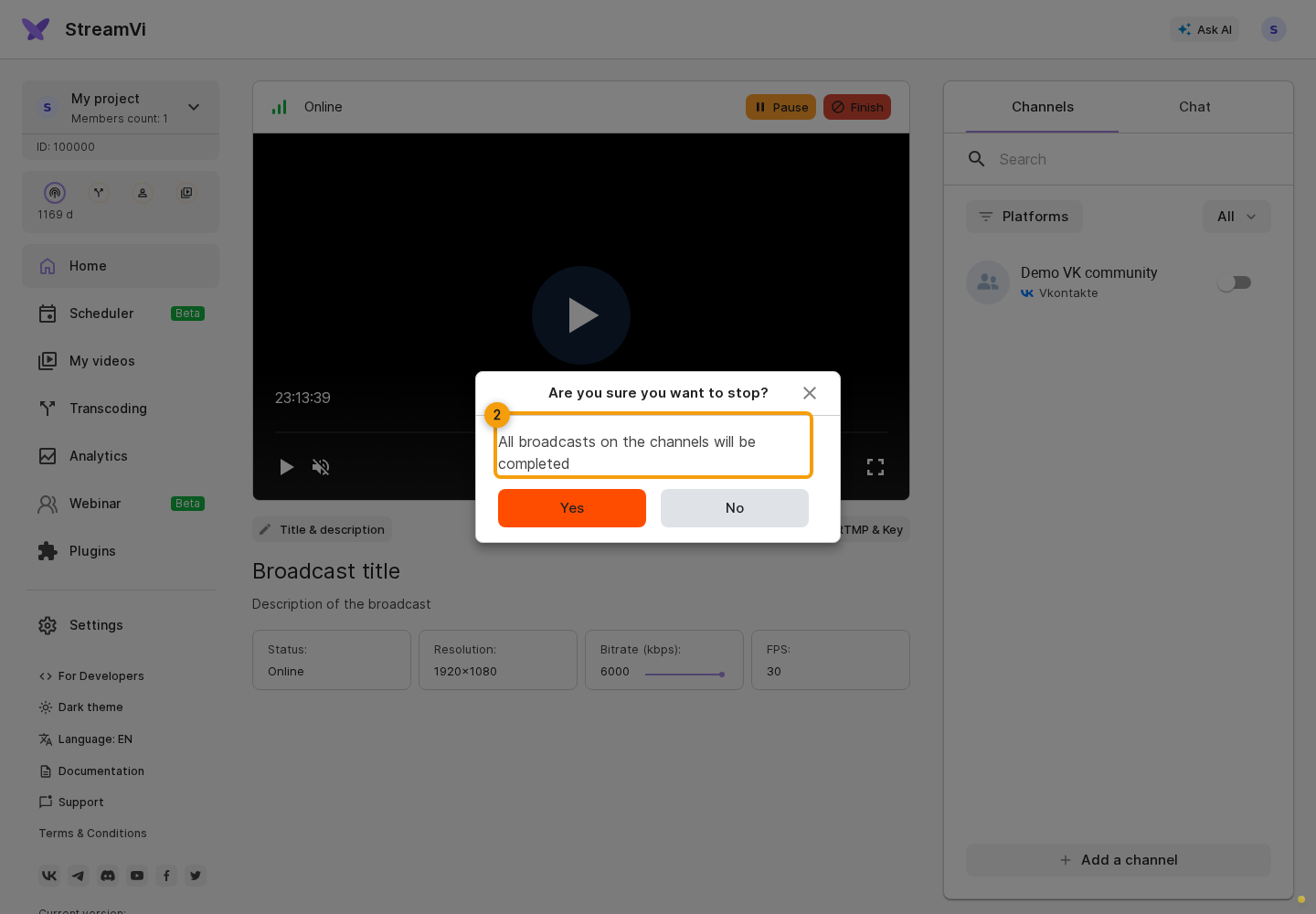Open Terms & Conditions
This screenshot has height=914, width=1316.
(92, 834)
